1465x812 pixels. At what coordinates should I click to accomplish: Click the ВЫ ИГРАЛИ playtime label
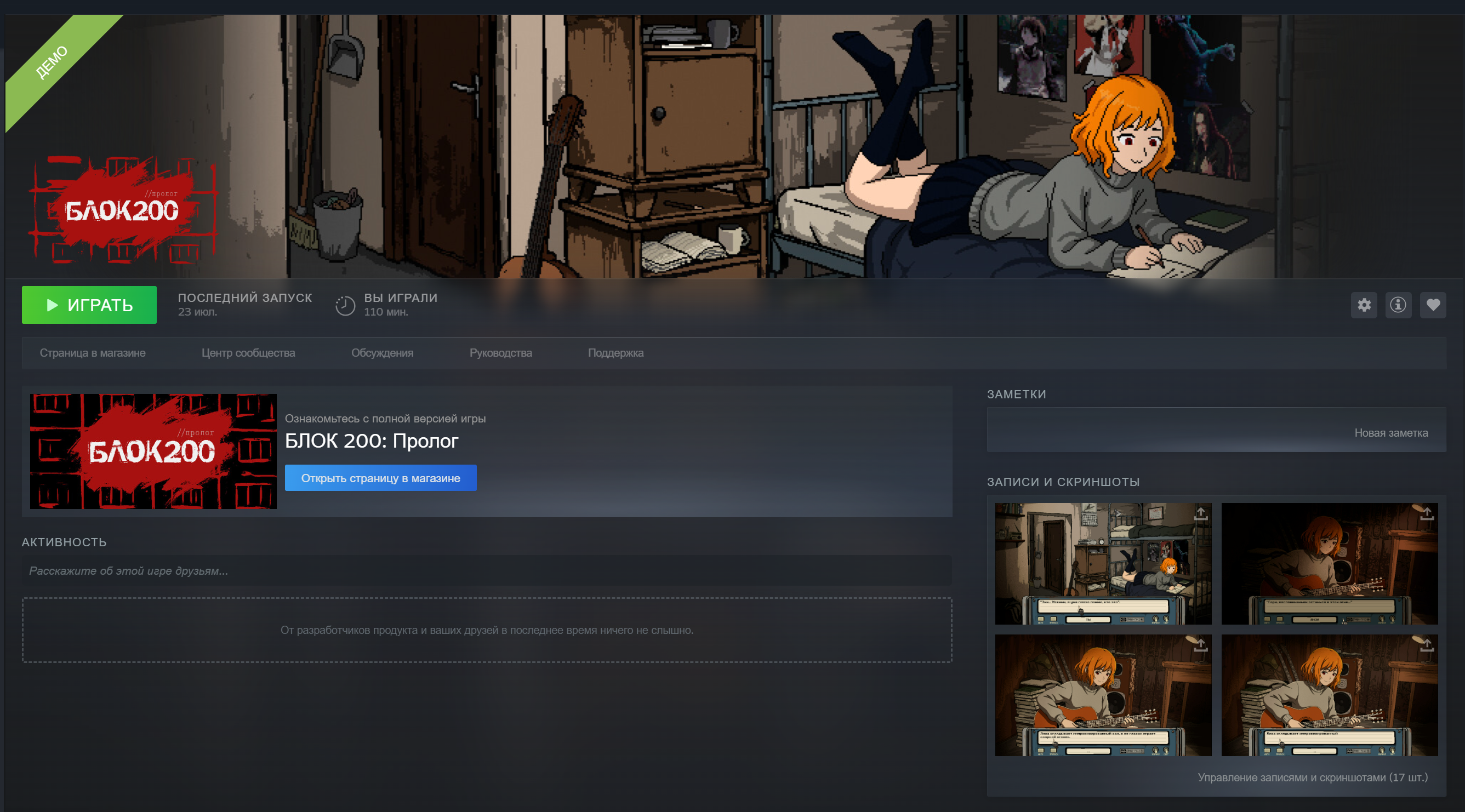401,298
